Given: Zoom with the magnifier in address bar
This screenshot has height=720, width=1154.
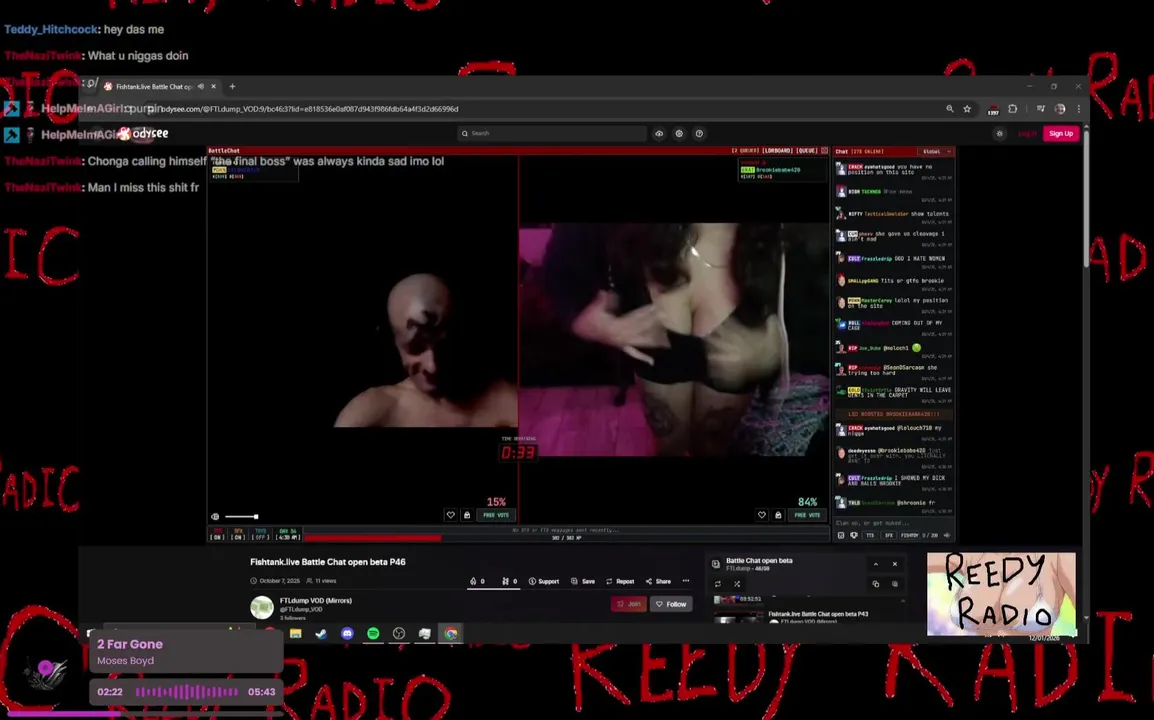Looking at the screenshot, I should [x=950, y=109].
